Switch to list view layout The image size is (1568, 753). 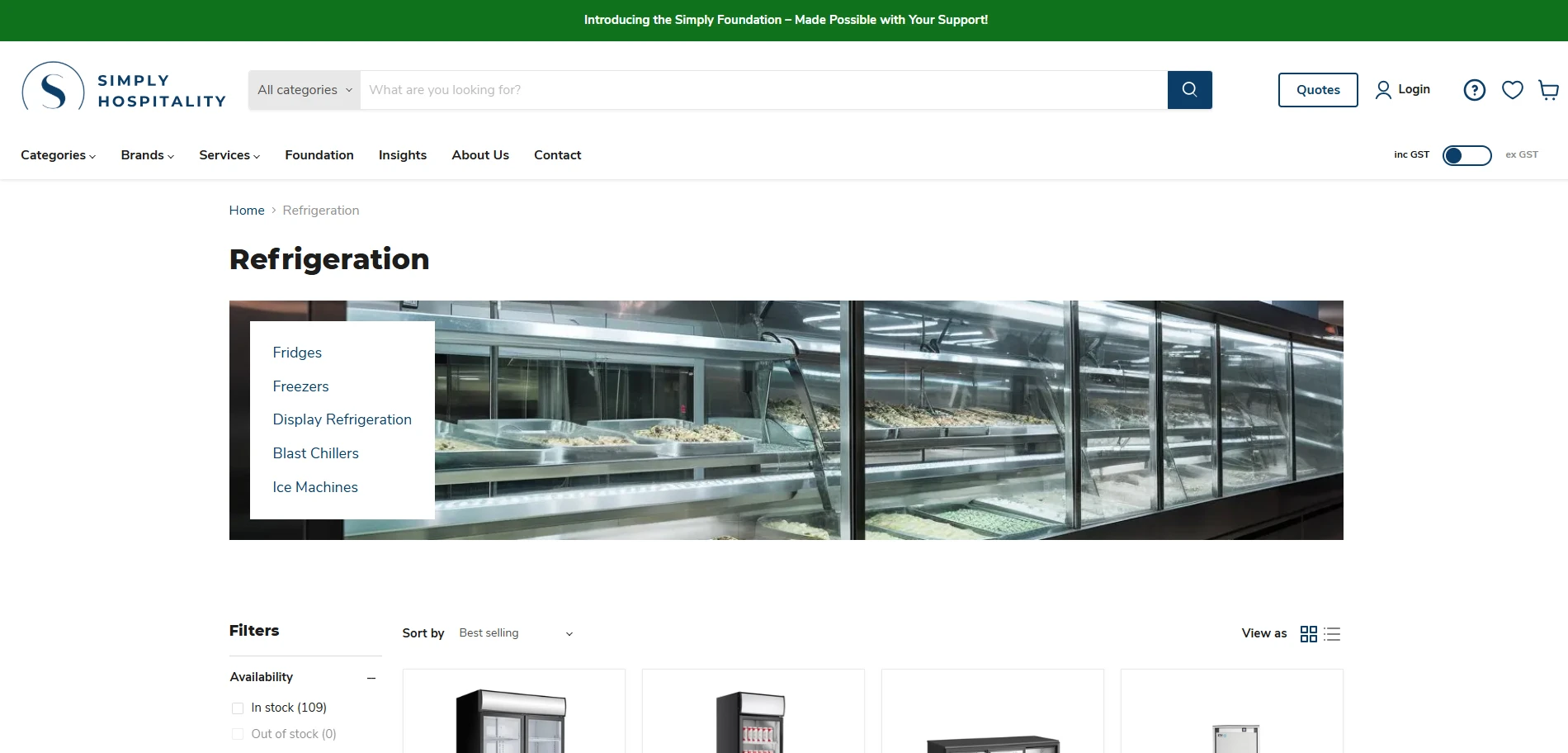point(1332,633)
